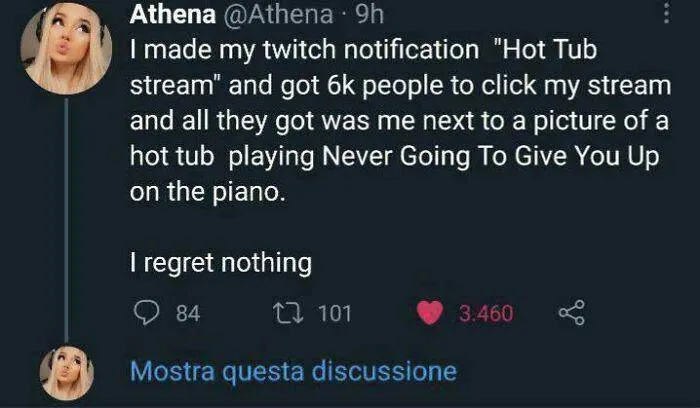Click the small avatar beside discussion link
This screenshot has height=408, width=700.
pos(68,373)
